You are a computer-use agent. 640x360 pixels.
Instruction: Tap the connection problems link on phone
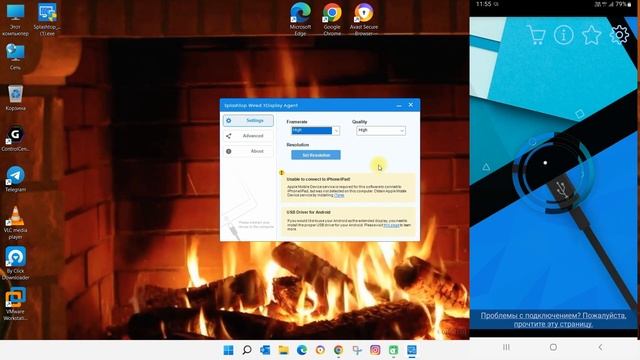pyautogui.click(x=553, y=320)
